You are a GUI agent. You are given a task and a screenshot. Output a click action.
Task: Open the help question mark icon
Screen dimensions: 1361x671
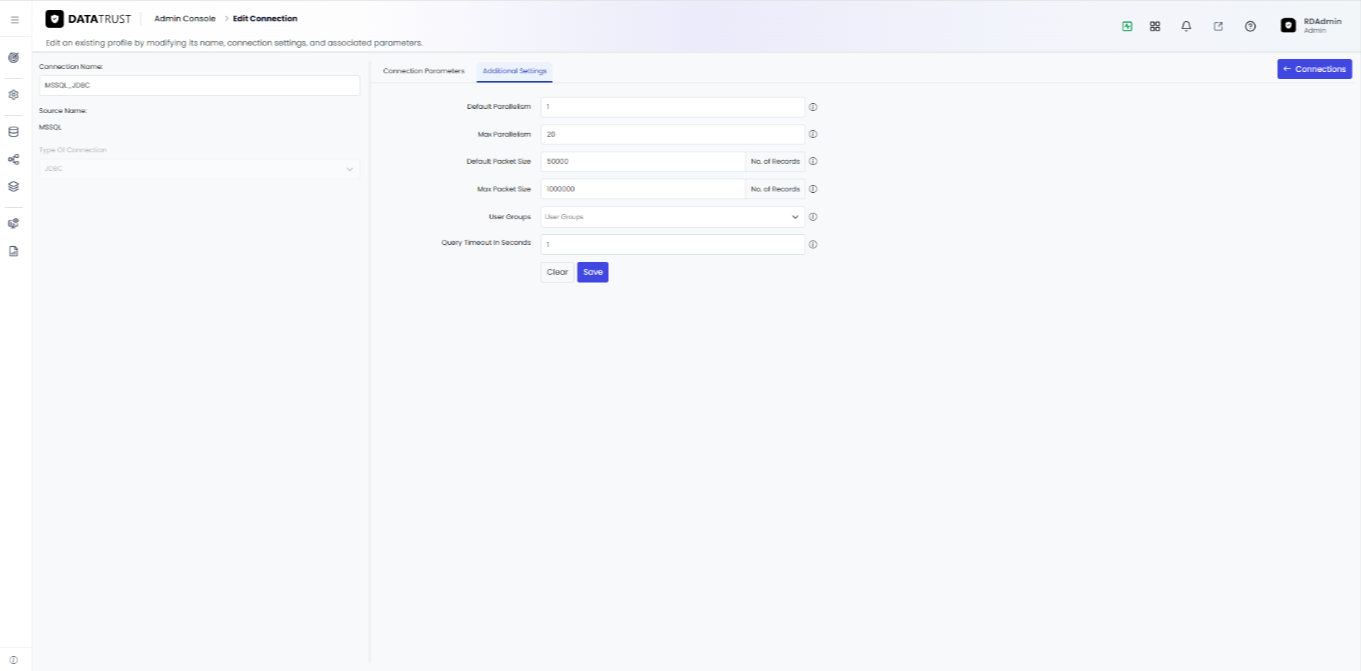[x=1250, y=26]
